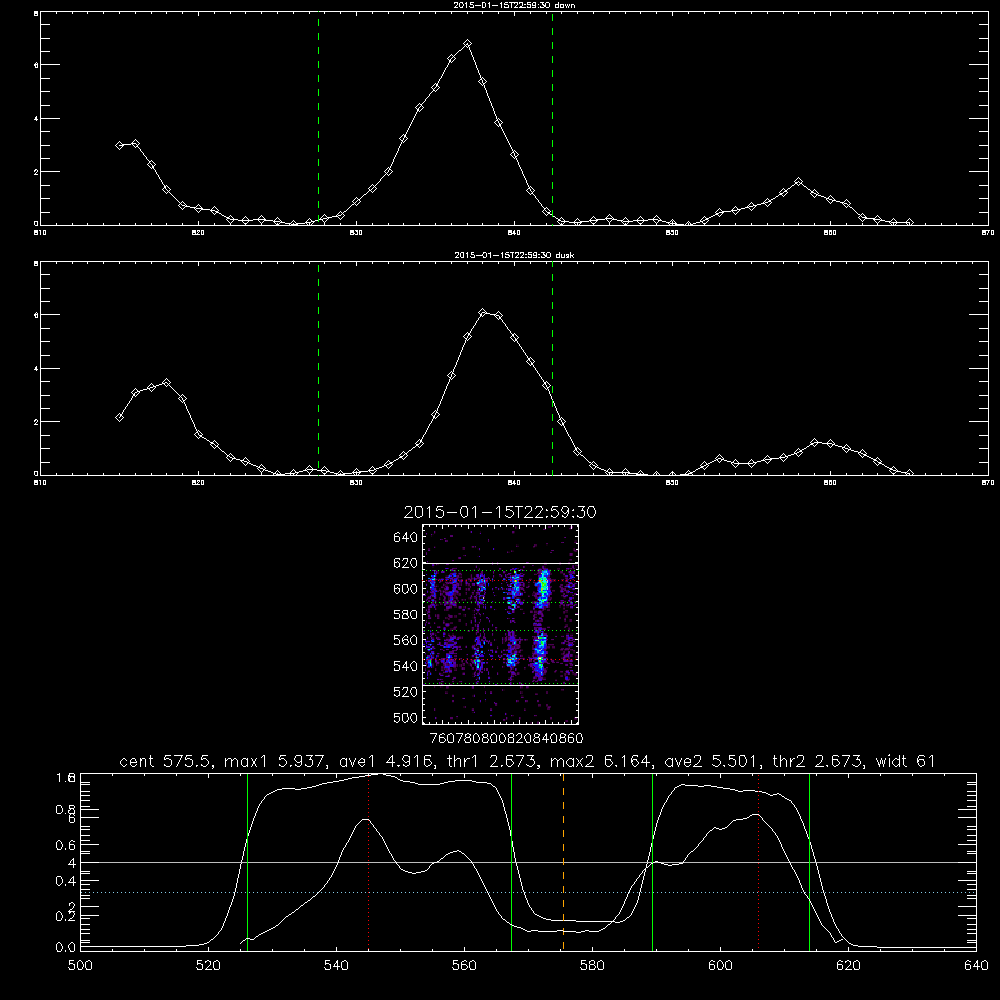Click the spectral image y-axis label 560

point(405,640)
